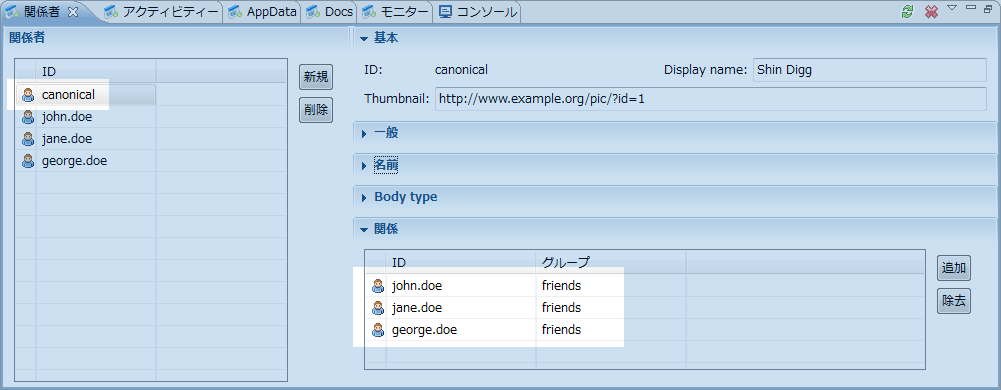This screenshot has height=390, width=1001.
Task: Click the green refresh icon in the toolbar
Action: 907,11
